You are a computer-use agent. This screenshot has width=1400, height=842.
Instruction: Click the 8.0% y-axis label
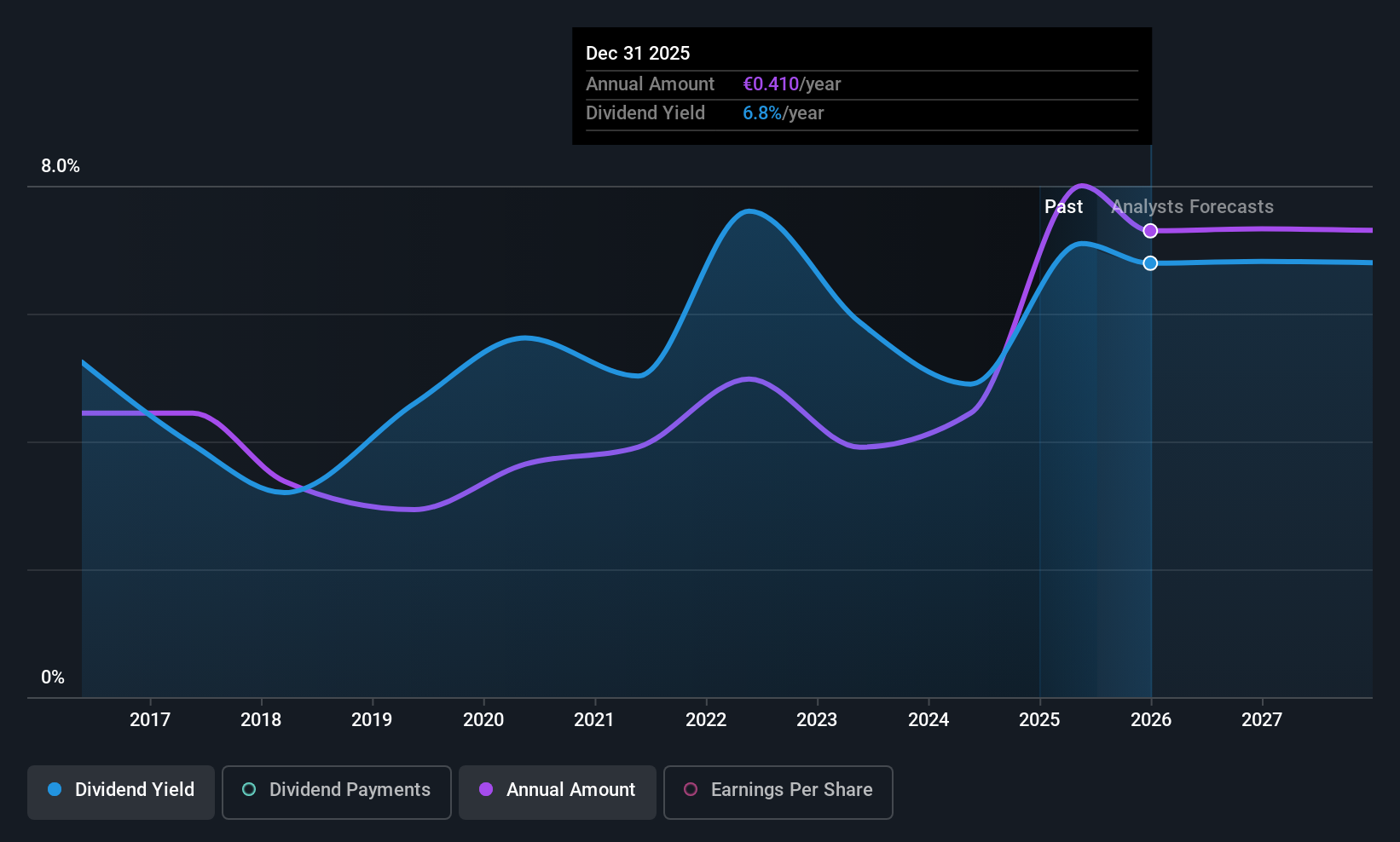click(x=61, y=166)
